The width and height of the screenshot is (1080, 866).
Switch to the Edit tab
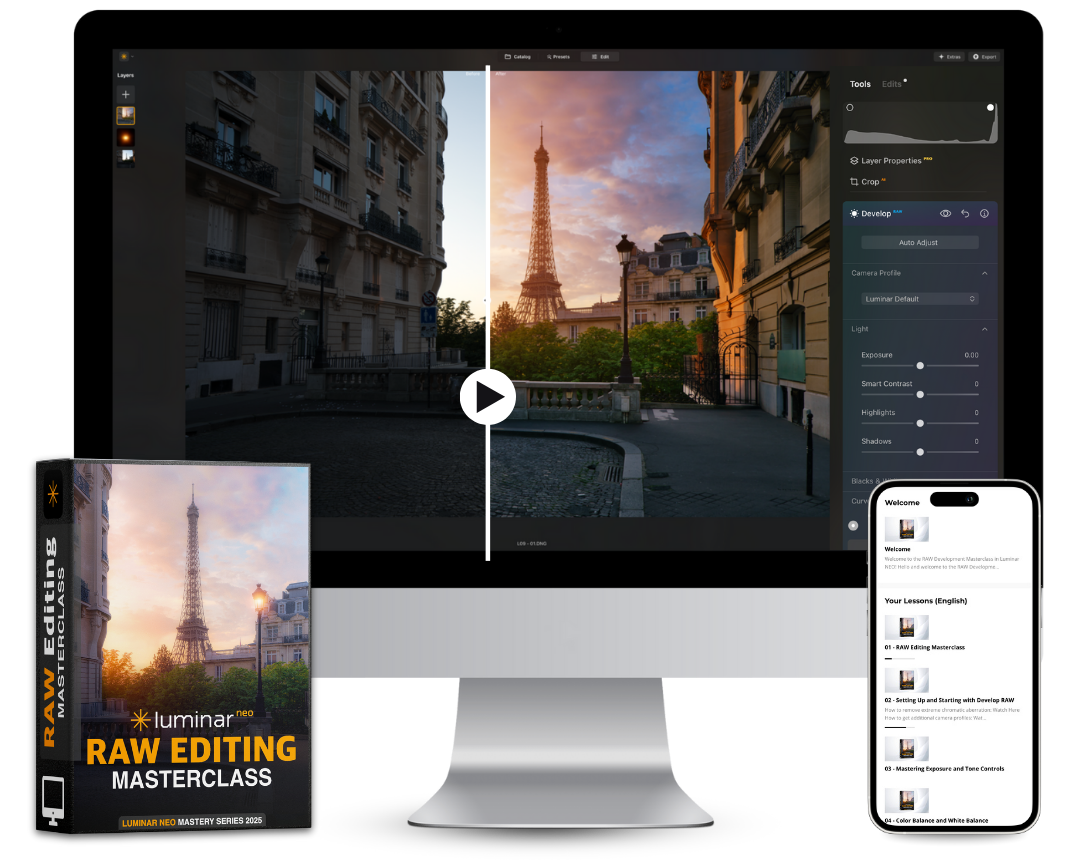[x=601, y=56]
